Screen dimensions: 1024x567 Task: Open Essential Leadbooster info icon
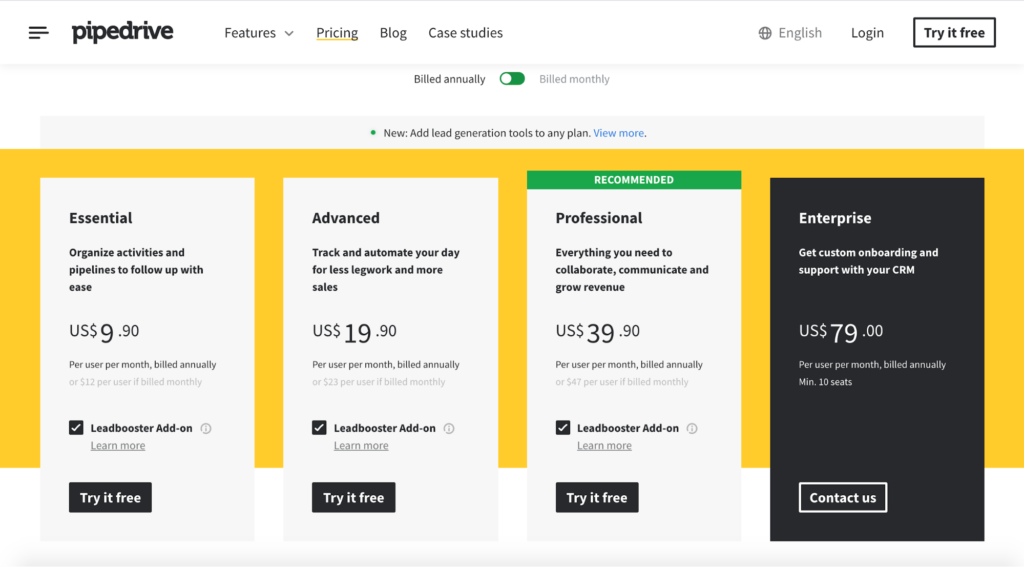tap(206, 429)
